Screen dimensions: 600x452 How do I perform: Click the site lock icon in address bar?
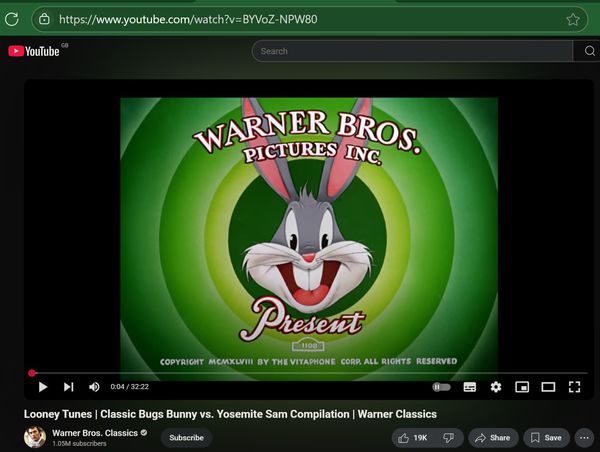point(44,19)
